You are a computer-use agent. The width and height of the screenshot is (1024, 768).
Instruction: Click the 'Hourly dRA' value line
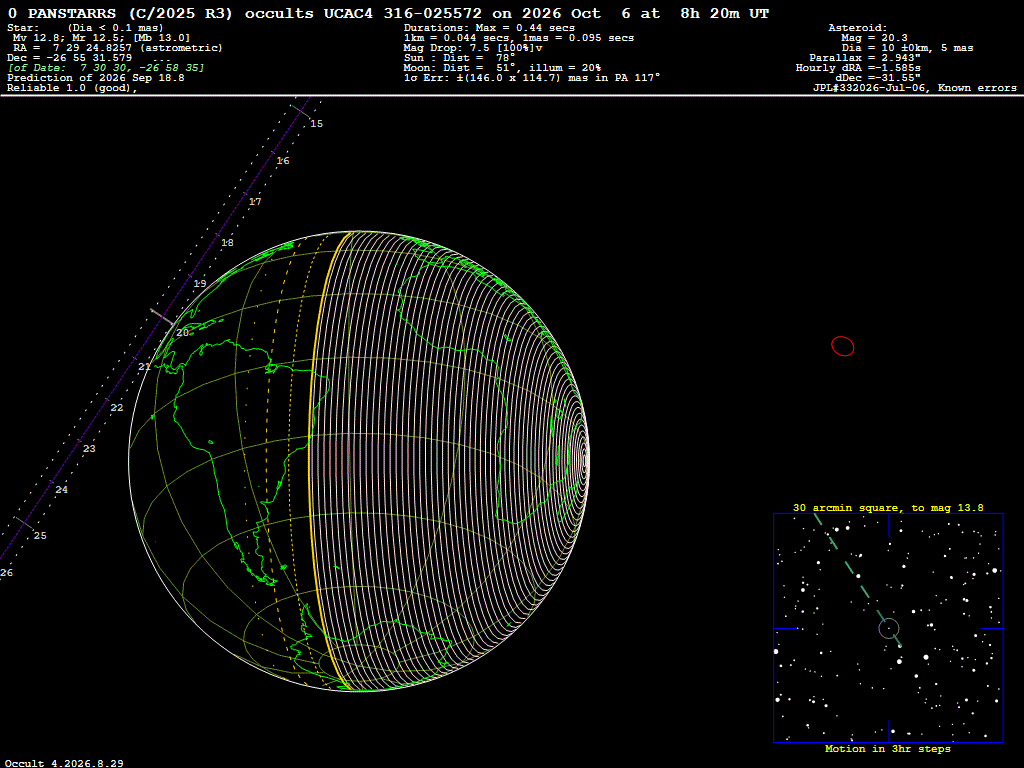pos(858,68)
